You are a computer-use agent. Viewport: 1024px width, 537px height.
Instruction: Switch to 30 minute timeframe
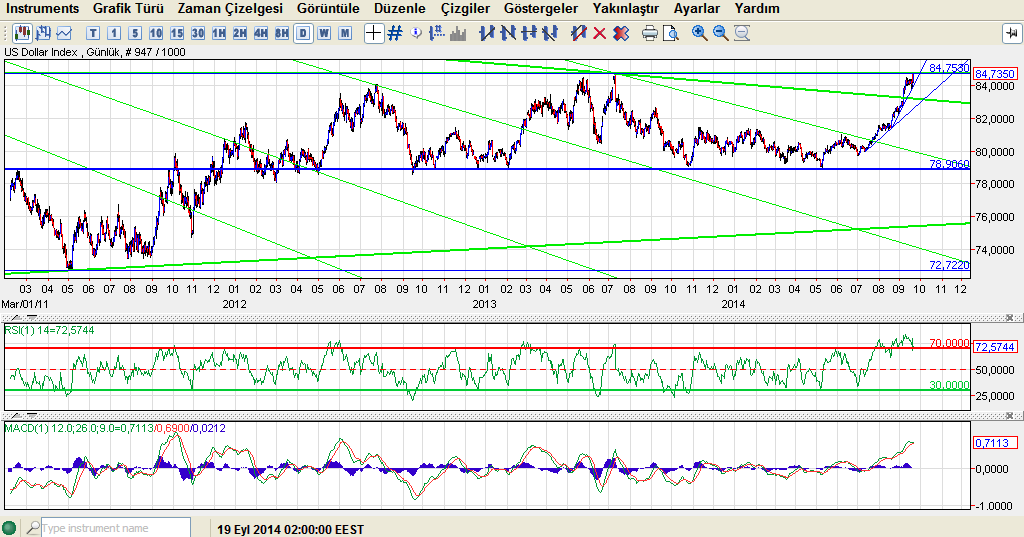point(198,33)
